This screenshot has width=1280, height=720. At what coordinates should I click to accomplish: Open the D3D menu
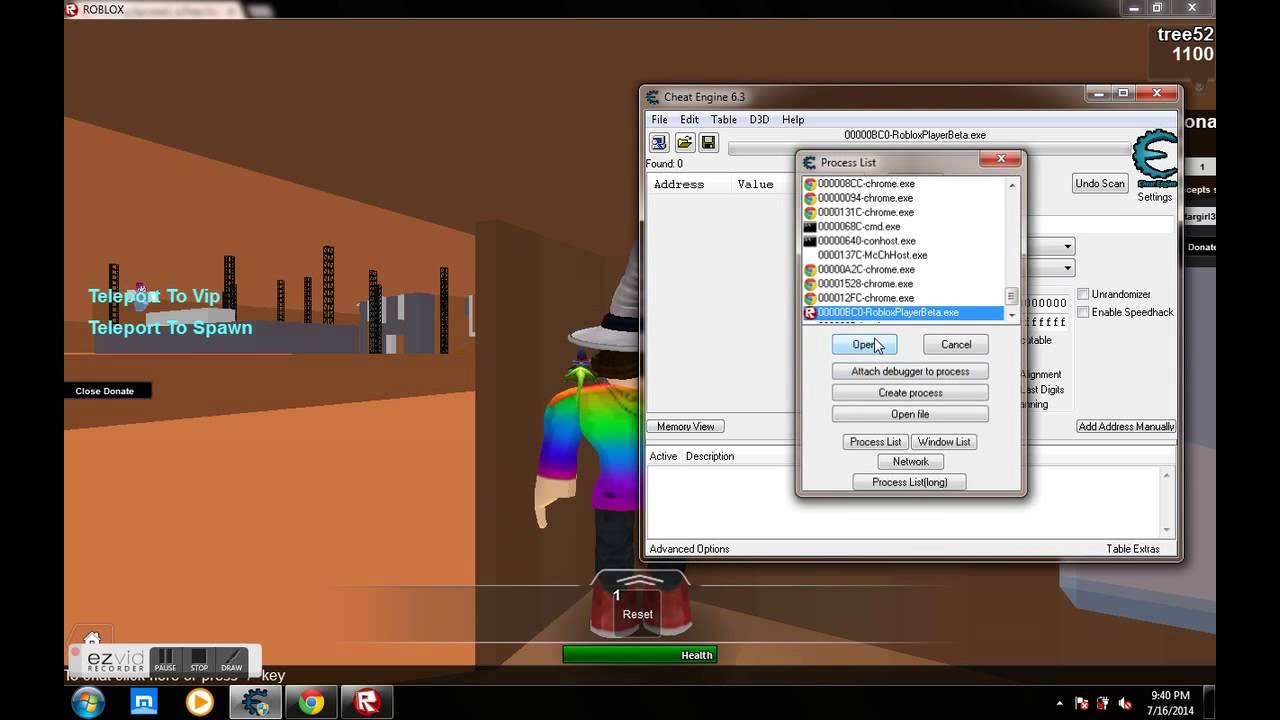pyautogui.click(x=760, y=119)
